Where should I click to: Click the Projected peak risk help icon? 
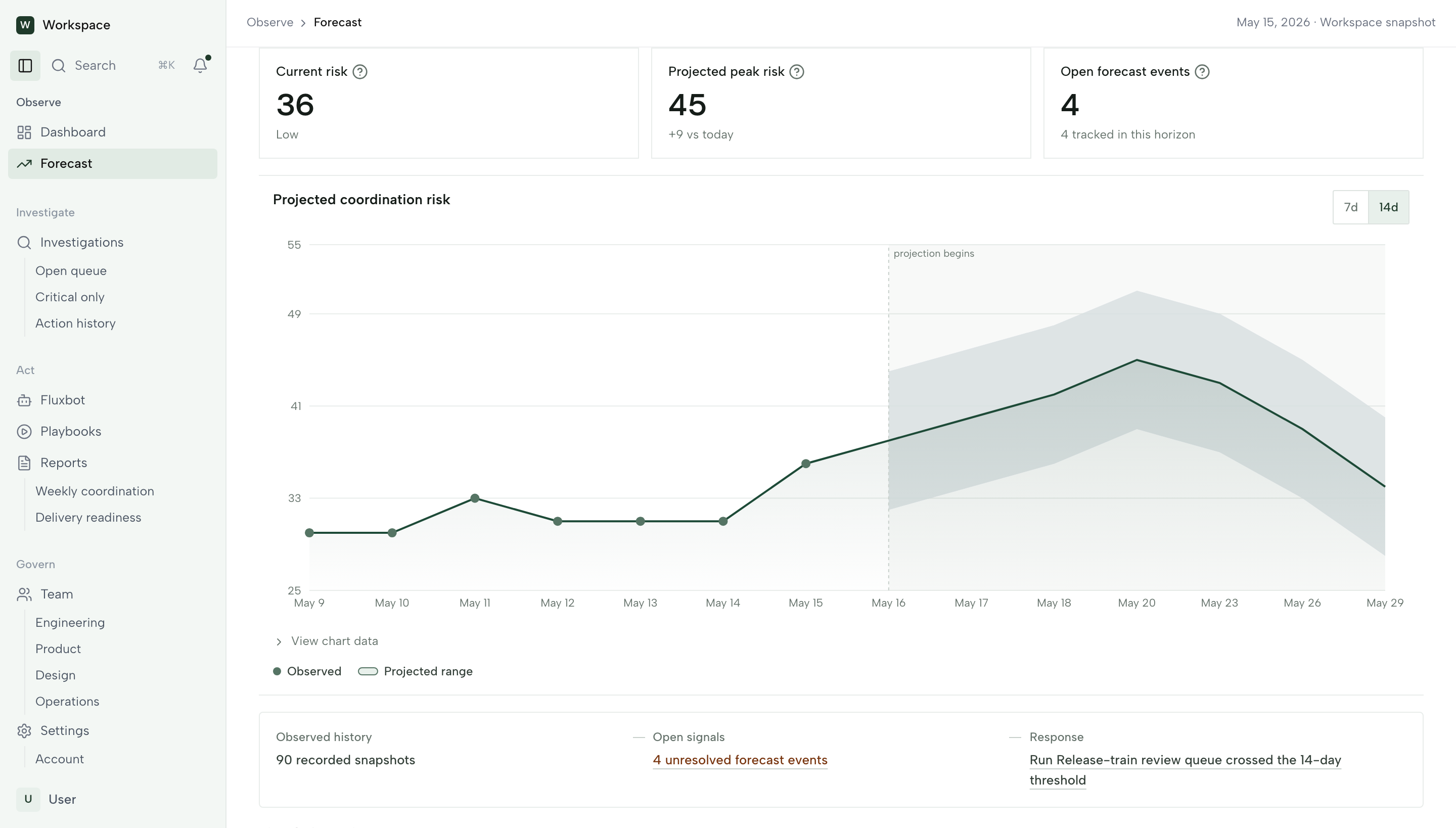point(797,72)
